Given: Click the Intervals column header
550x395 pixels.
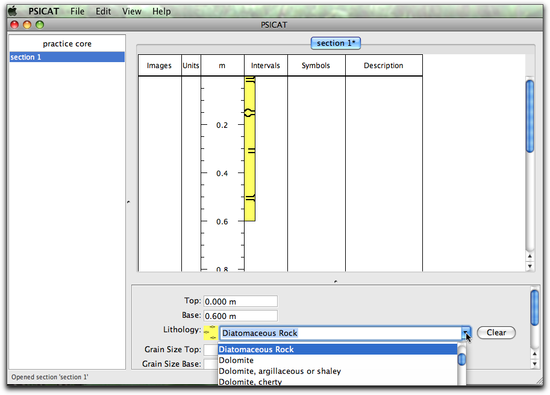Looking at the screenshot, I should point(266,65).
